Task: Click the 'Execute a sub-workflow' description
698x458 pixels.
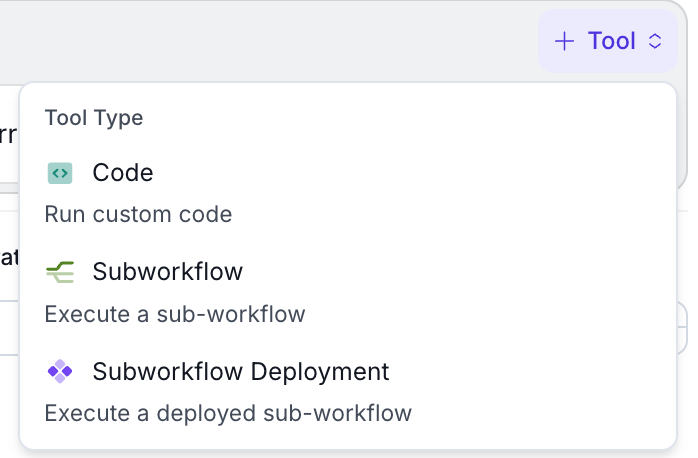Action: (x=175, y=314)
